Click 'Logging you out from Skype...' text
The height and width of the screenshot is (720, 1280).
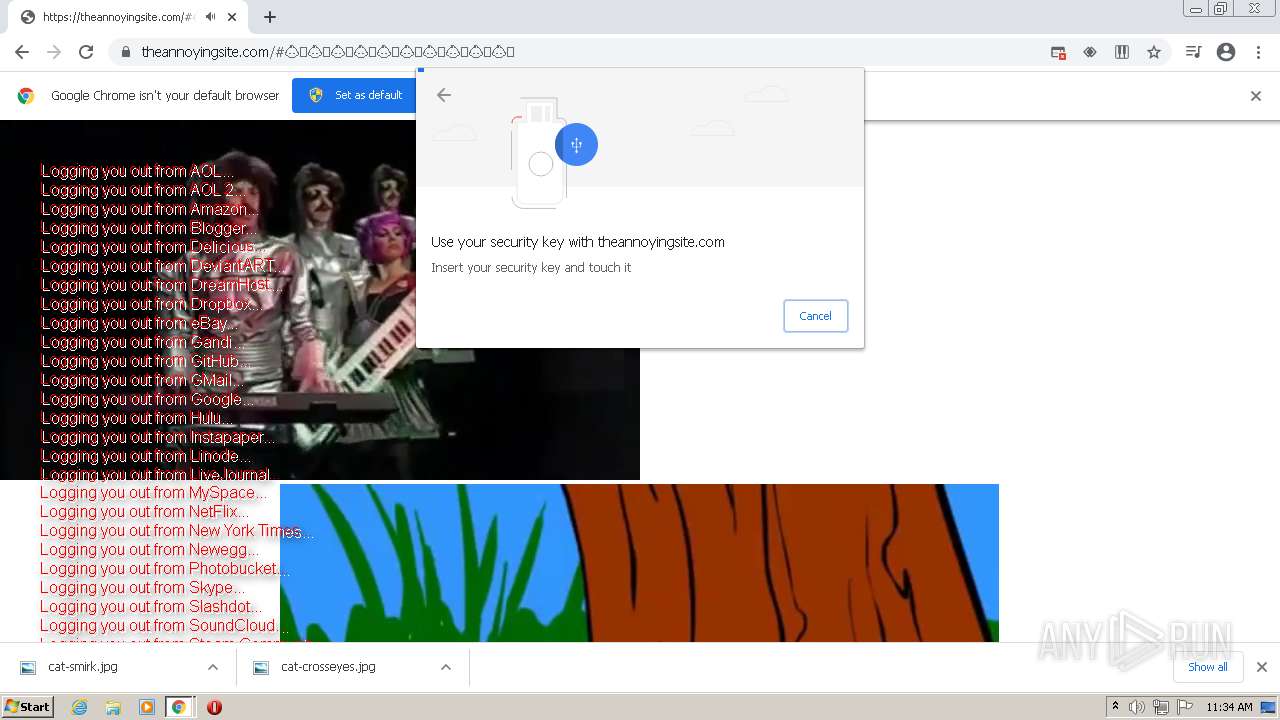coord(142,587)
